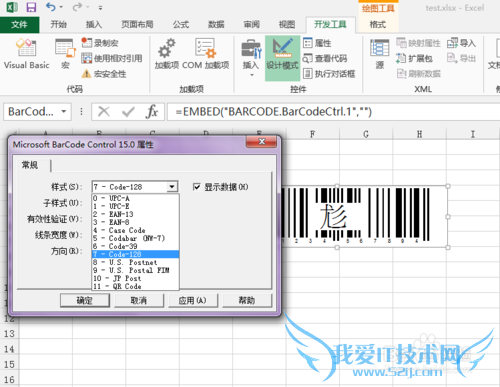The height and width of the screenshot is (387, 500).
Task: Switch to the Home (开始) tab
Action: pos(59,25)
